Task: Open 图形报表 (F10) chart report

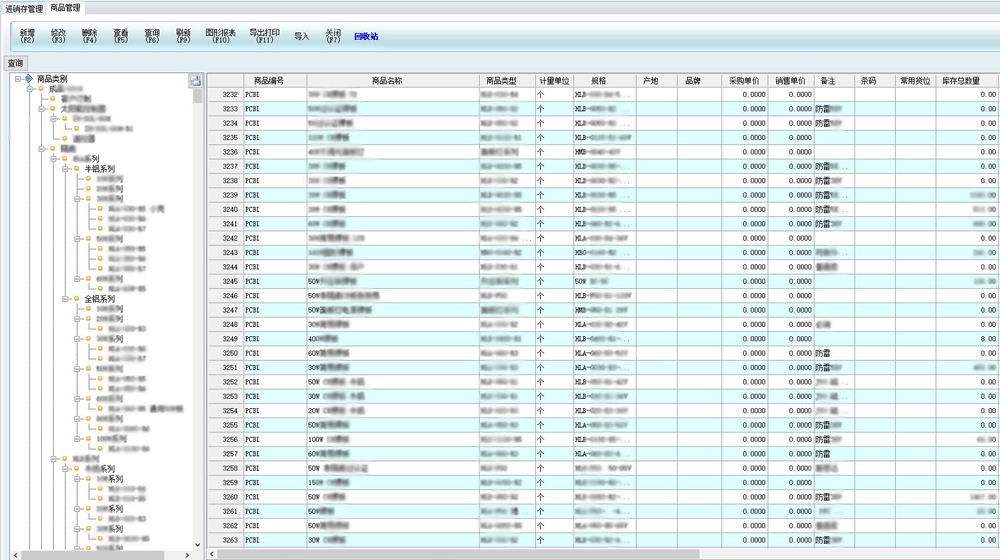Action: point(220,36)
